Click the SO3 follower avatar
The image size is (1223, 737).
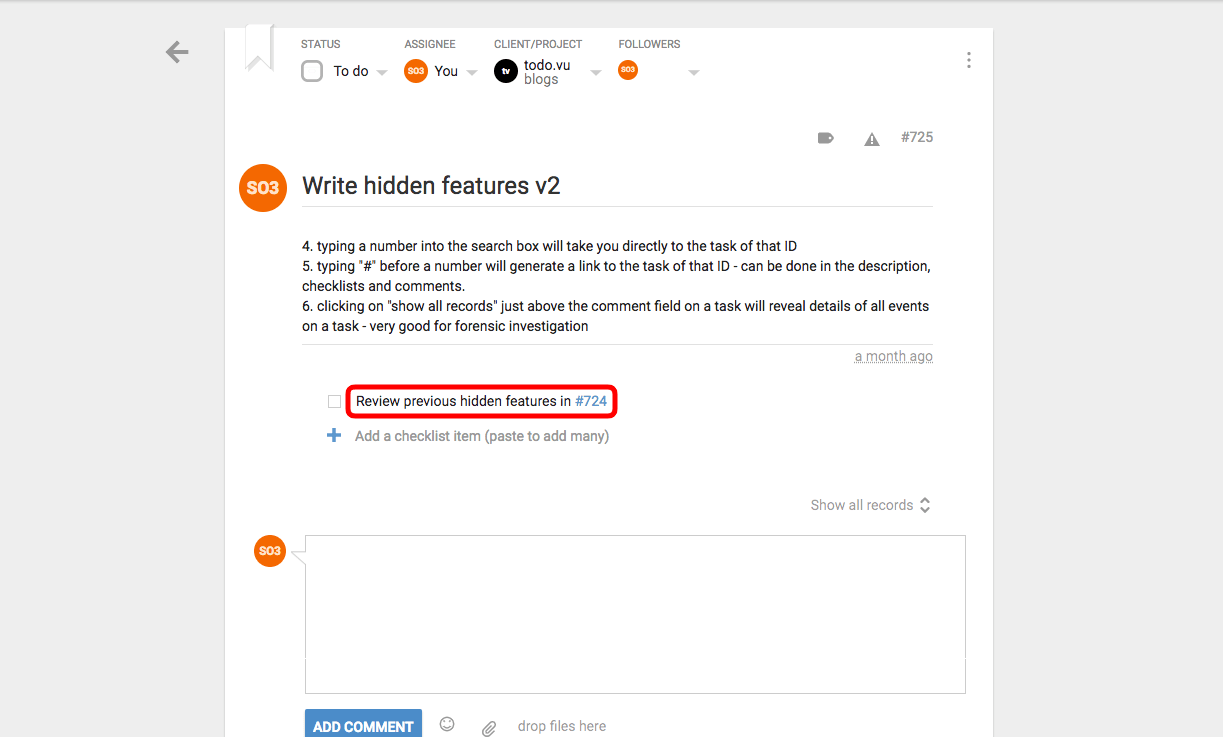click(x=628, y=69)
